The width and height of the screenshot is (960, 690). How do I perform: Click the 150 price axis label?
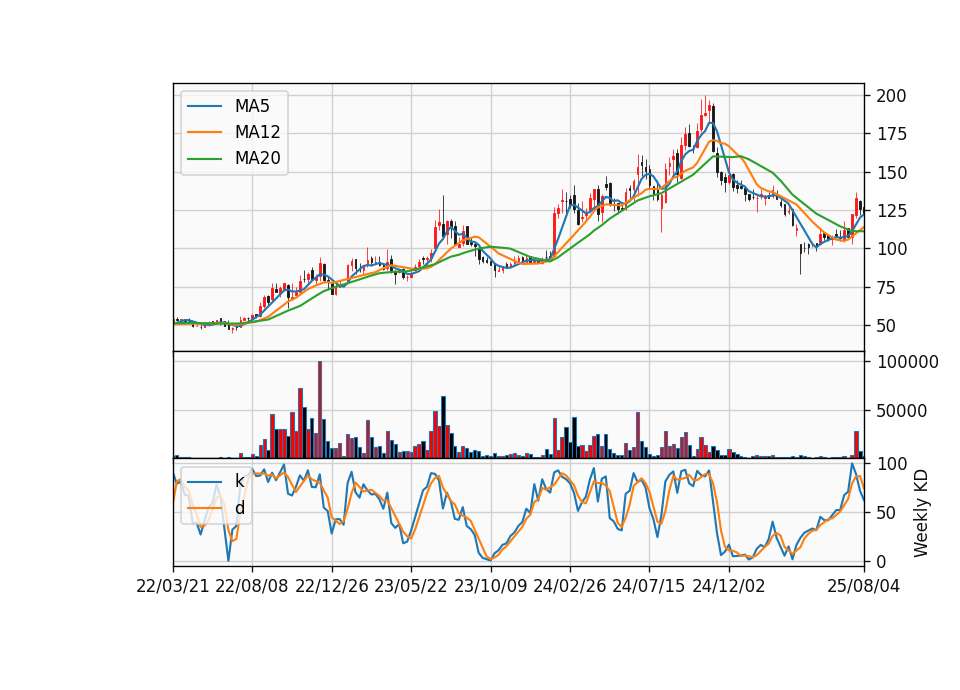(891, 173)
